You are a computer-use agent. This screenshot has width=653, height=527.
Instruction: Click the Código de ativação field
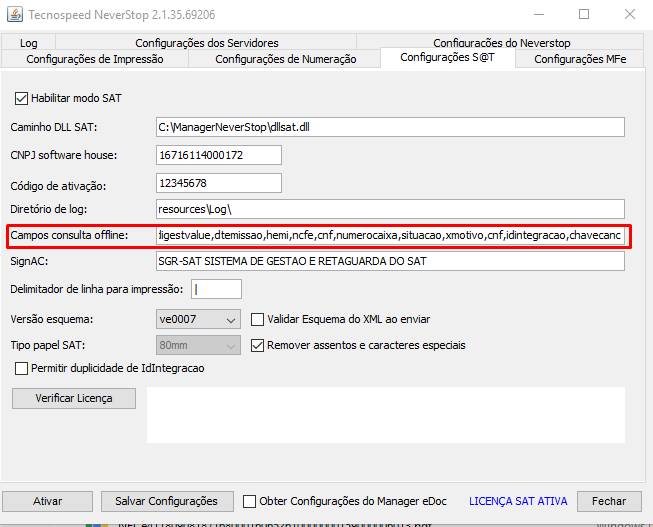219,183
